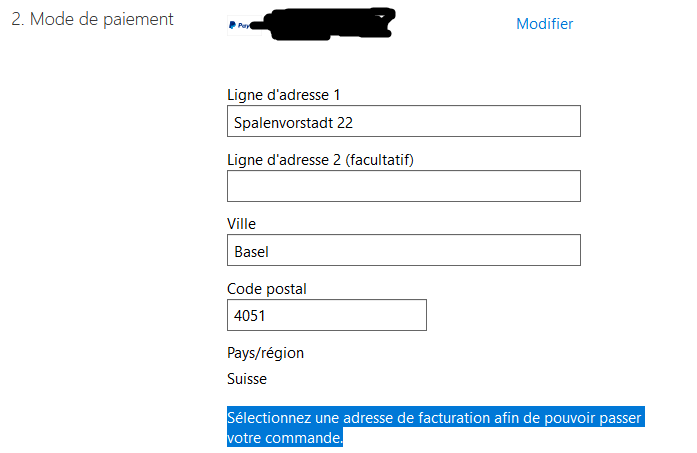Click the 'Ligne d'adresse 2 (facultatif)' label

click(x=320, y=160)
